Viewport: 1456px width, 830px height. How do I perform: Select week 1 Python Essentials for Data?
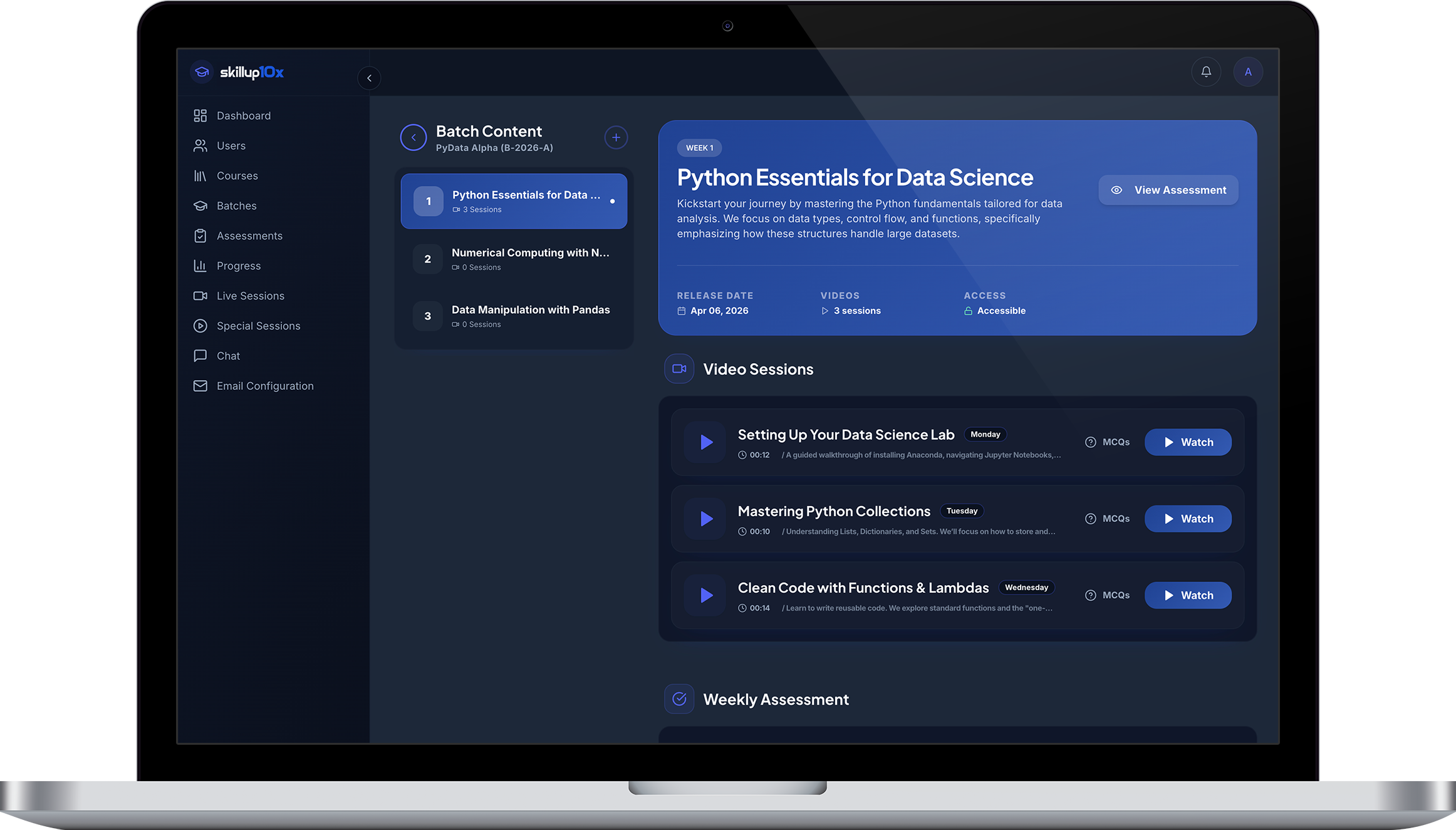click(514, 201)
